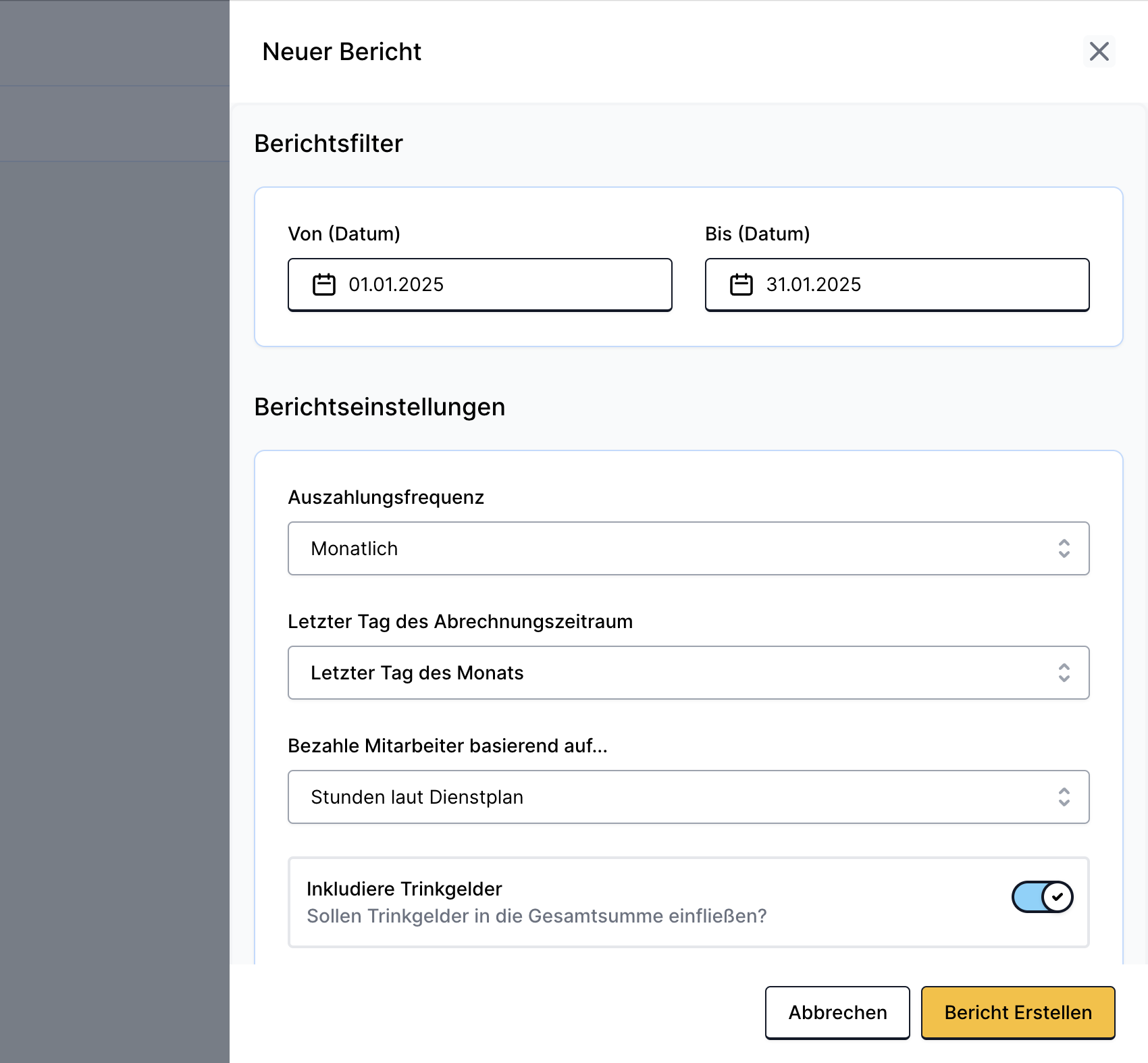This screenshot has height=1063, width=1148.
Task: Open the Von (Datum) date field
Action: (x=480, y=284)
